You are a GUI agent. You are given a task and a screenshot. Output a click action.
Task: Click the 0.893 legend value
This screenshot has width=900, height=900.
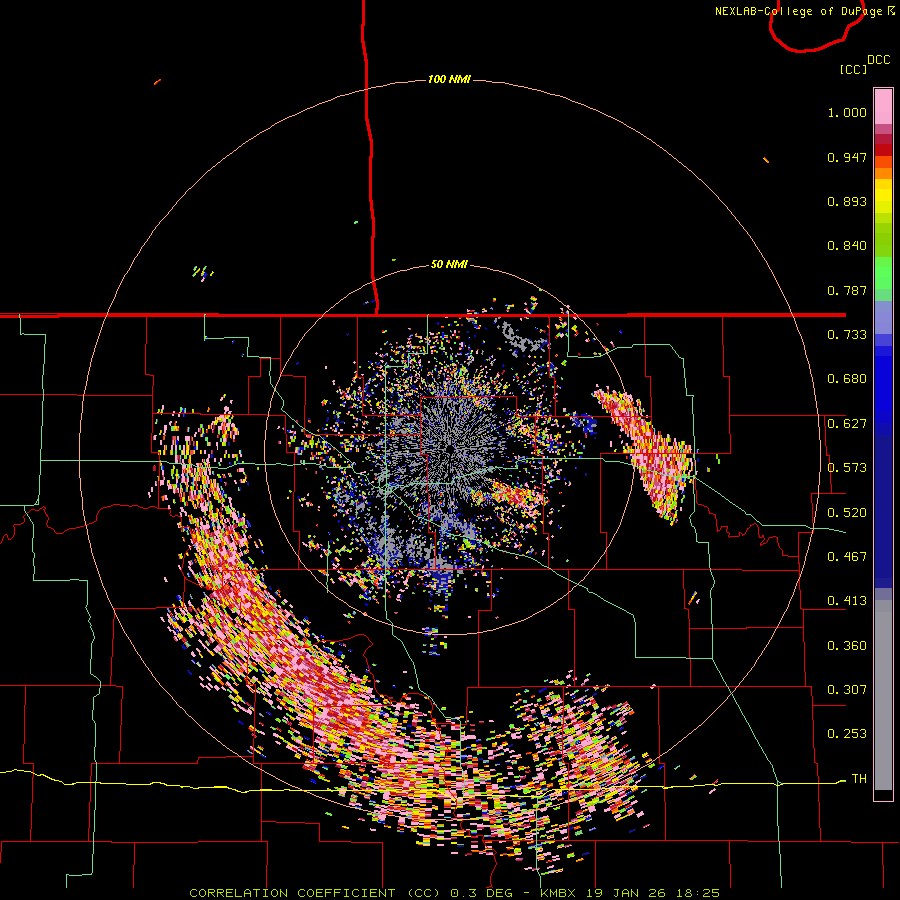click(847, 201)
